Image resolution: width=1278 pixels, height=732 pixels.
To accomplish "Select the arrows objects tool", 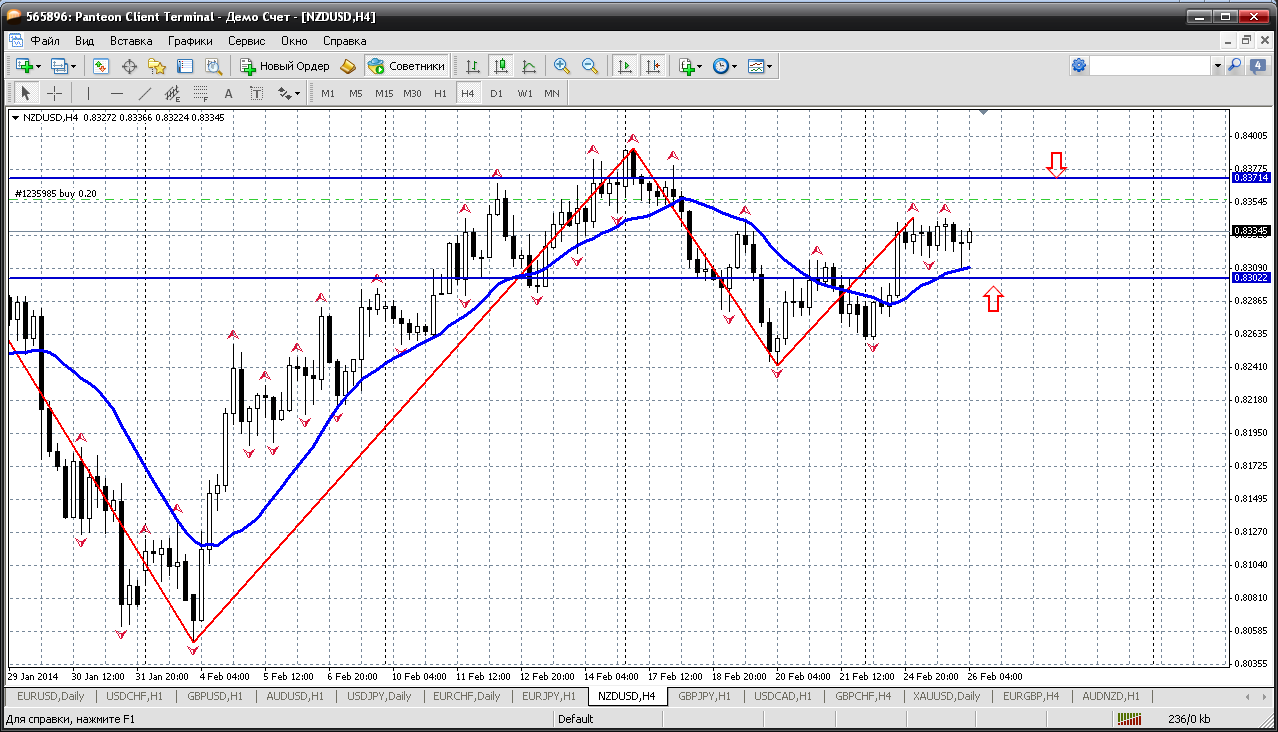I will [284, 93].
